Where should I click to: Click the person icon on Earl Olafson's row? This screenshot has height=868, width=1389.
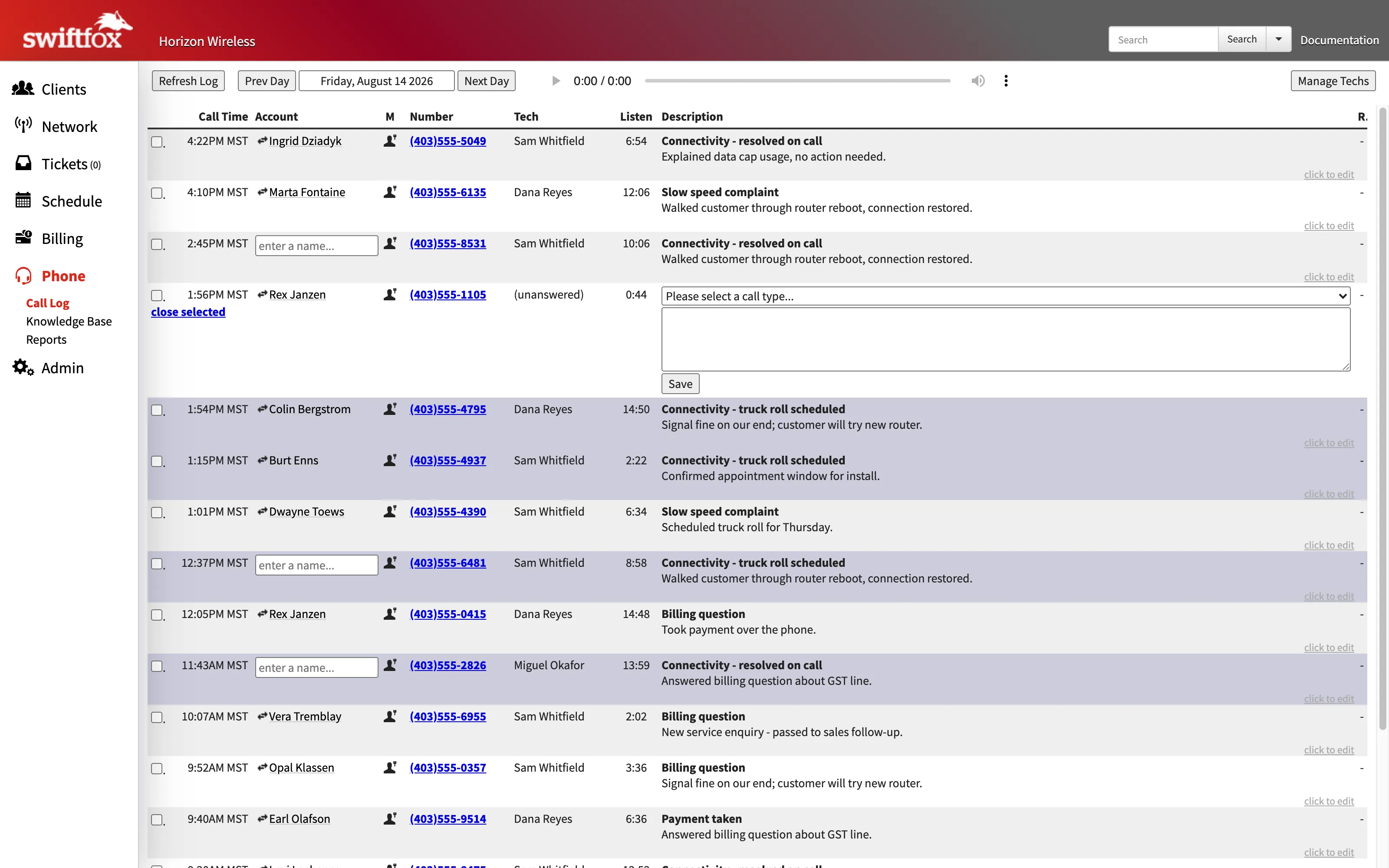390,818
